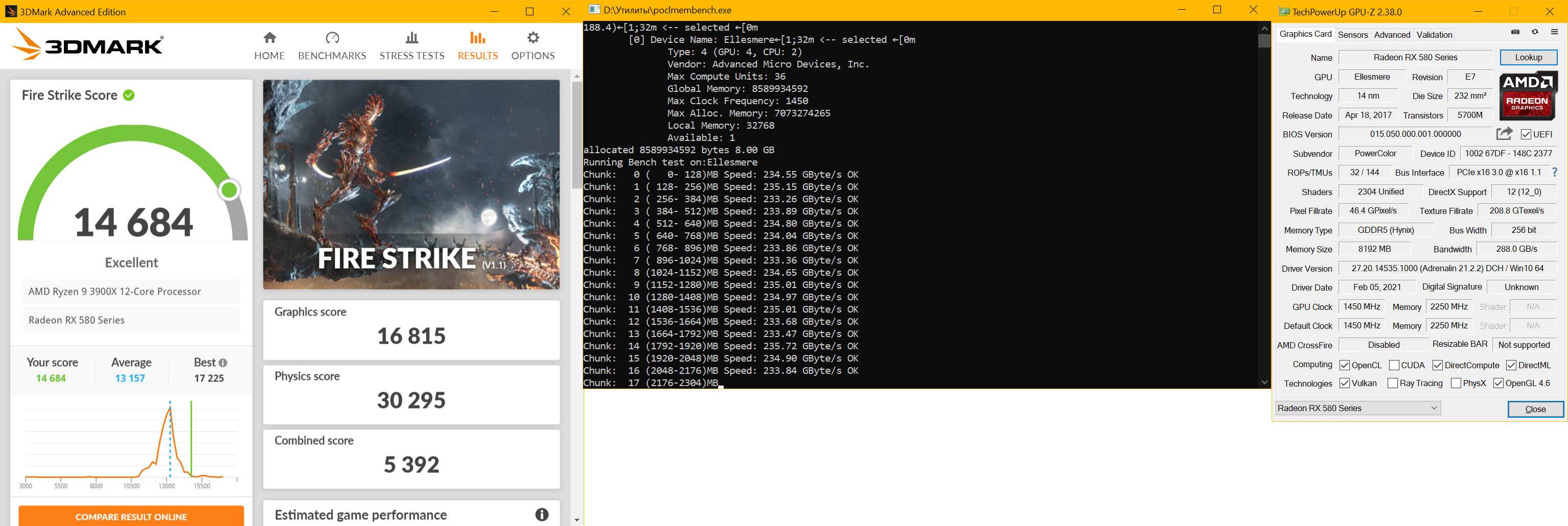Toggle the DirectCompute checkbox
The width and height of the screenshot is (1568, 526).
1438,365
